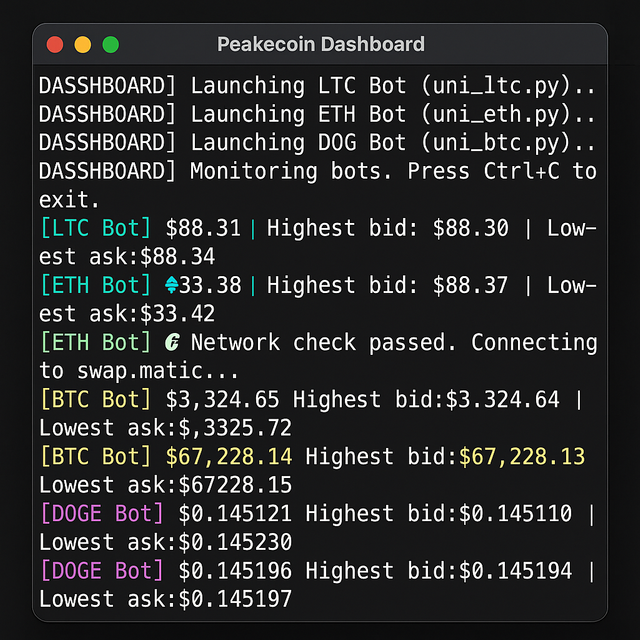Click the cyan [LTC Bot] label
This screenshot has height=640, width=640.
[x=96, y=228]
